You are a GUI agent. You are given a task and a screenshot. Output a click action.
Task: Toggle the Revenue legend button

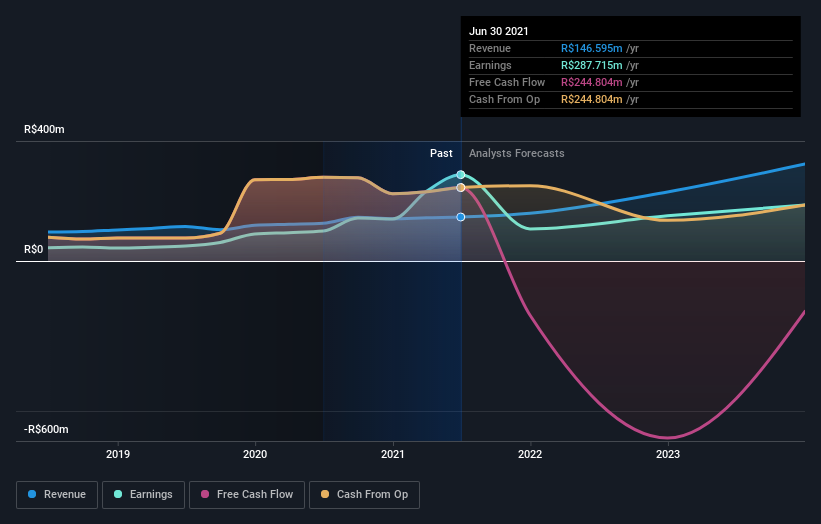pos(57,495)
